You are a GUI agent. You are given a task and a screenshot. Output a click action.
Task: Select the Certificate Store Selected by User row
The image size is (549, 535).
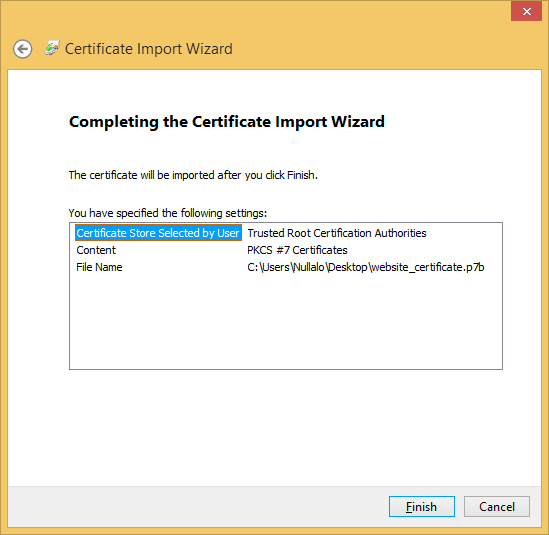coord(286,233)
